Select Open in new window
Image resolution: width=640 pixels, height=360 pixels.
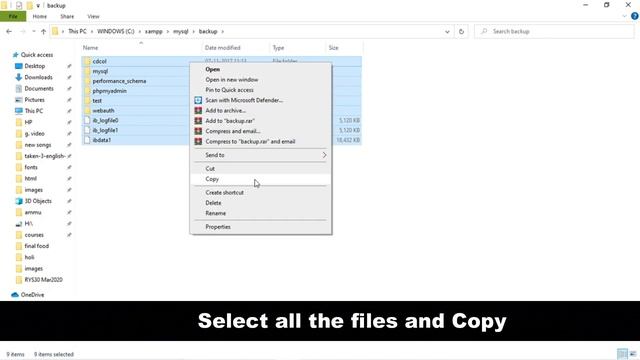[x=260, y=80]
